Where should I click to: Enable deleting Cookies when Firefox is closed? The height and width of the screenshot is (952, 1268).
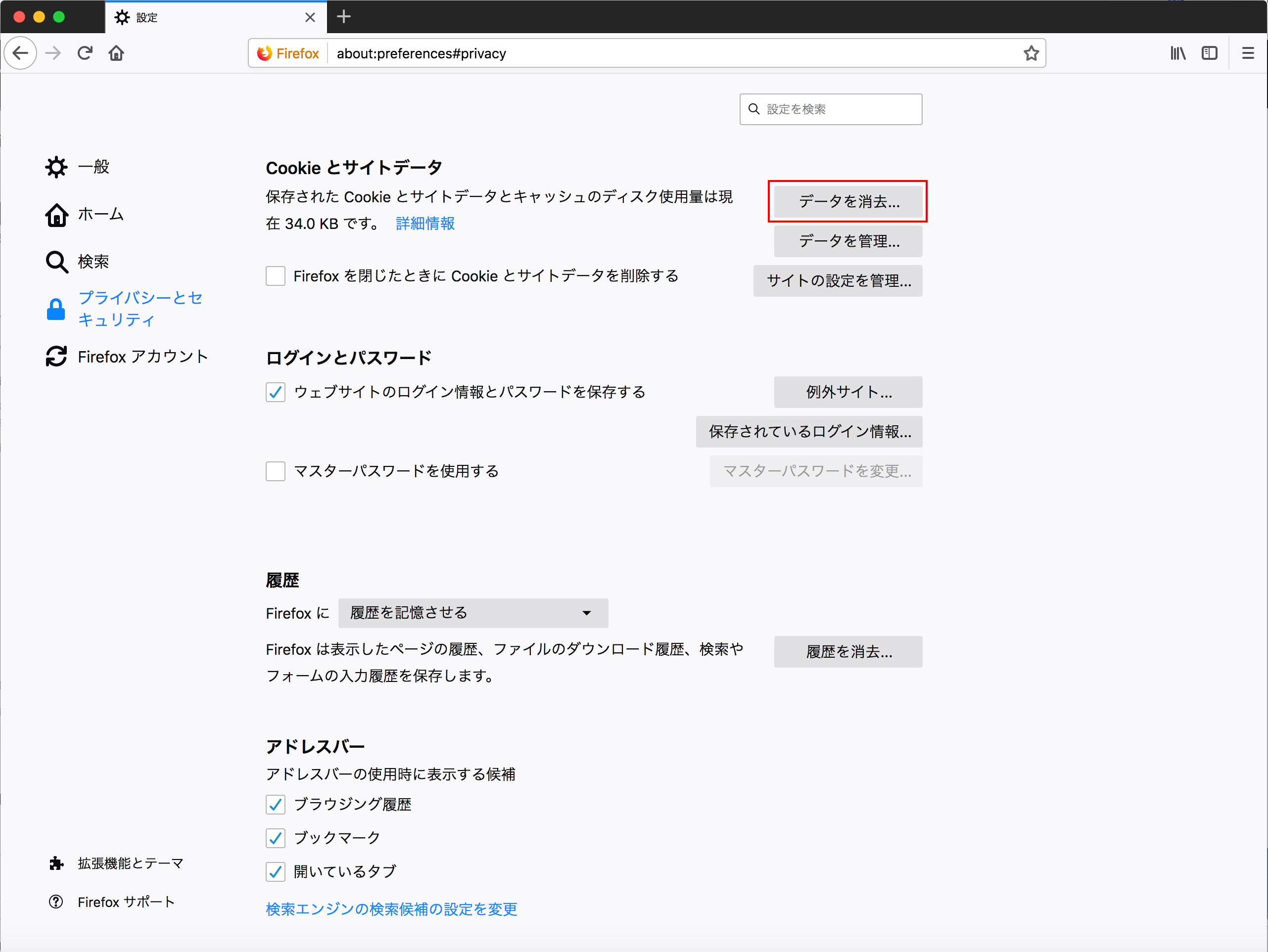point(276,275)
